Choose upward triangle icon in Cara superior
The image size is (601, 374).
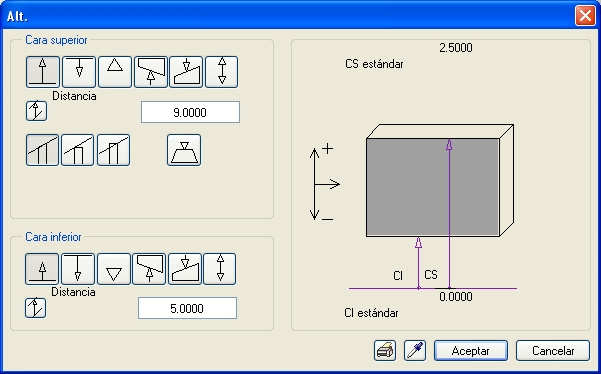click(115, 72)
